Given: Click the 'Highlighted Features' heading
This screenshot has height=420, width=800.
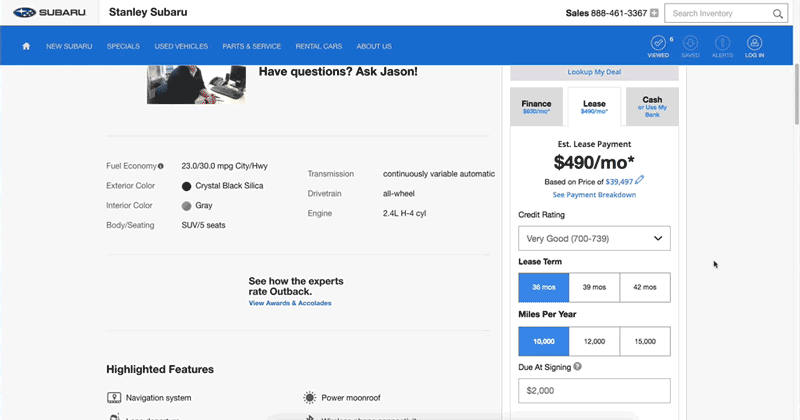Looking at the screenshot, I should pyautogui.click(x=160, y=369).
